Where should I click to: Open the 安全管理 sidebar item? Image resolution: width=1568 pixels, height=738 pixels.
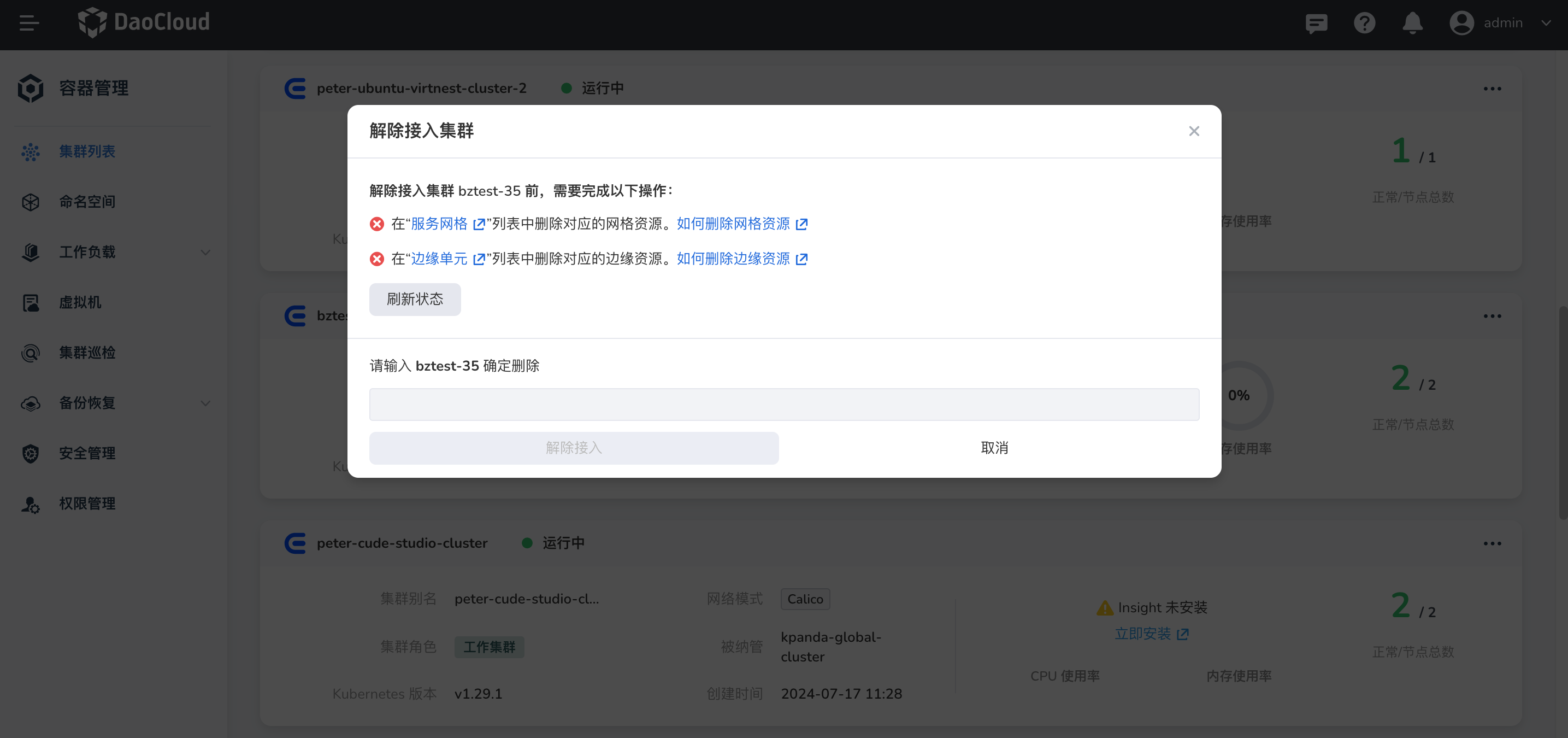[87, 453]
